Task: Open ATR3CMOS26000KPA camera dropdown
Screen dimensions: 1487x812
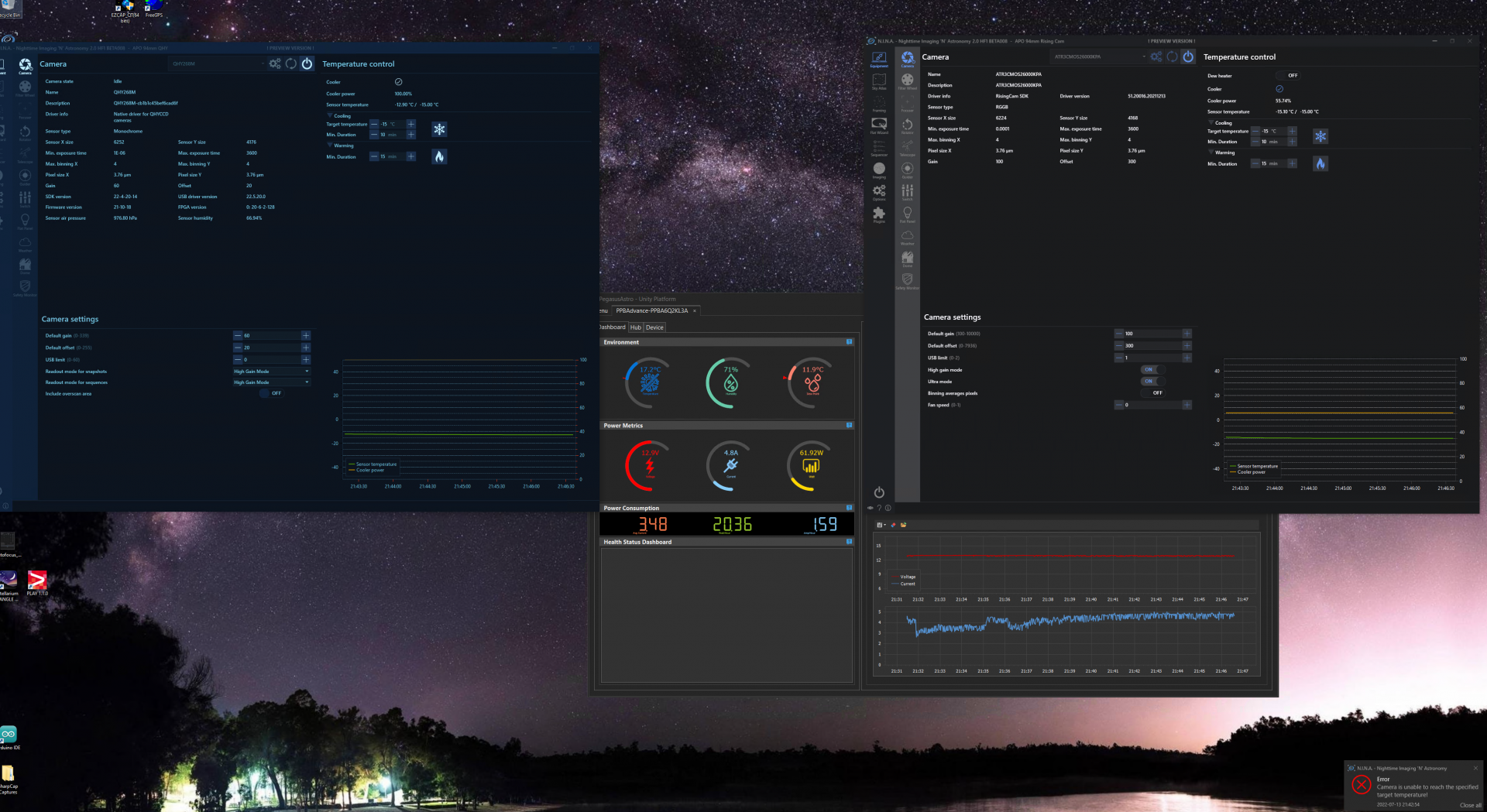Action: pyautogui.click(x=1098, y=57)
